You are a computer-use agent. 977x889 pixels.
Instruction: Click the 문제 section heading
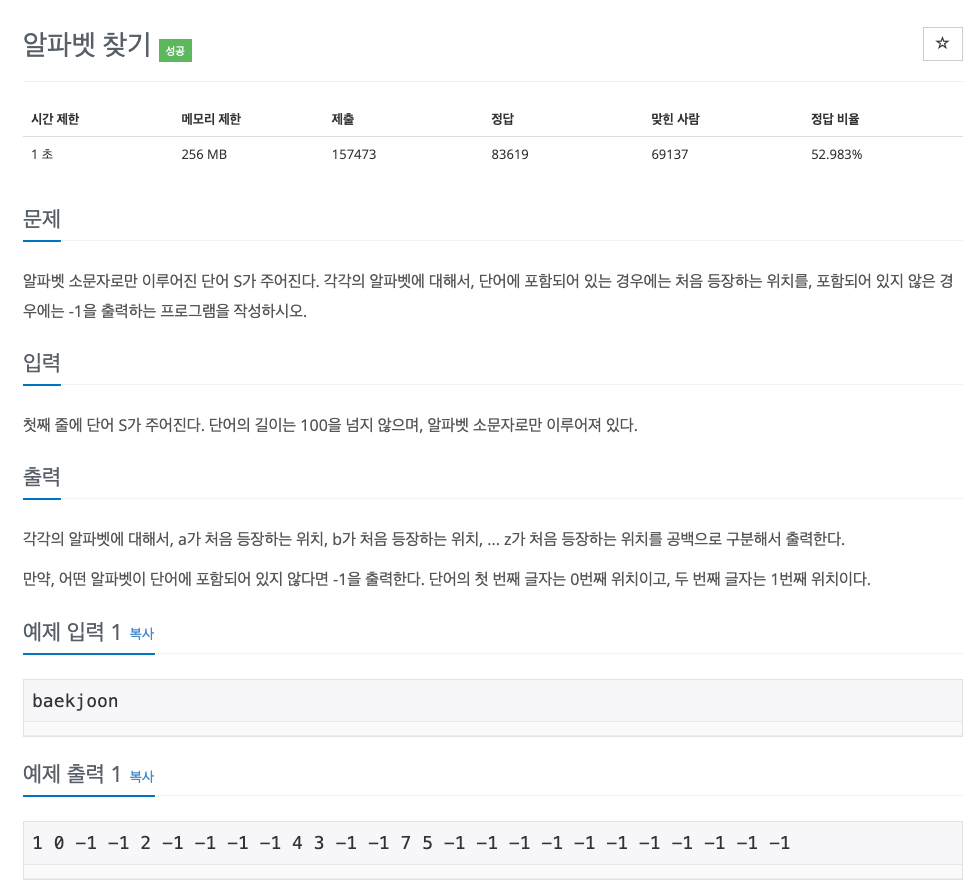[42, 219]
